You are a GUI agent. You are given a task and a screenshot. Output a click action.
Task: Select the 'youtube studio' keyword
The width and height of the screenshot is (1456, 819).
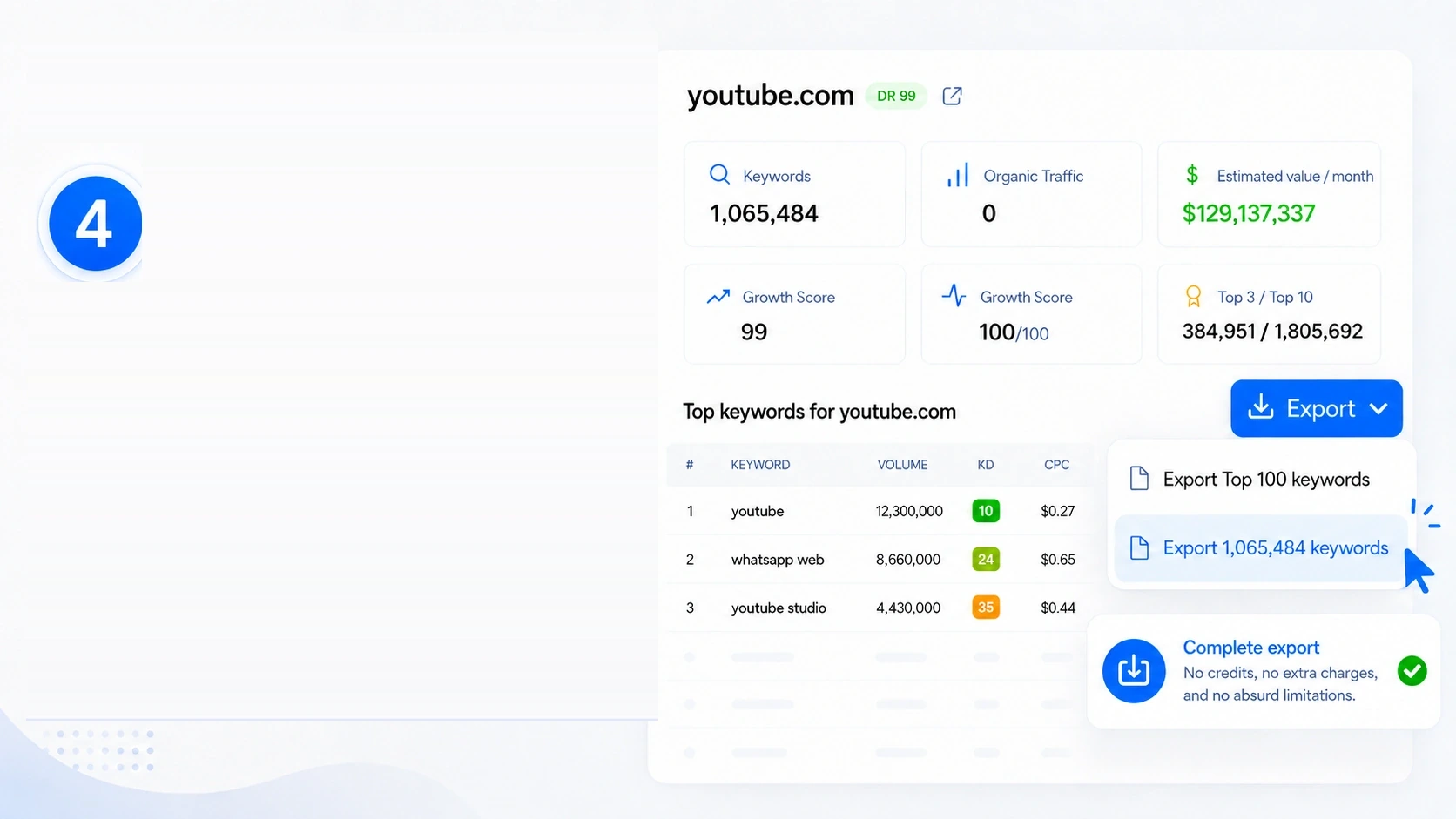click(779, 608)
